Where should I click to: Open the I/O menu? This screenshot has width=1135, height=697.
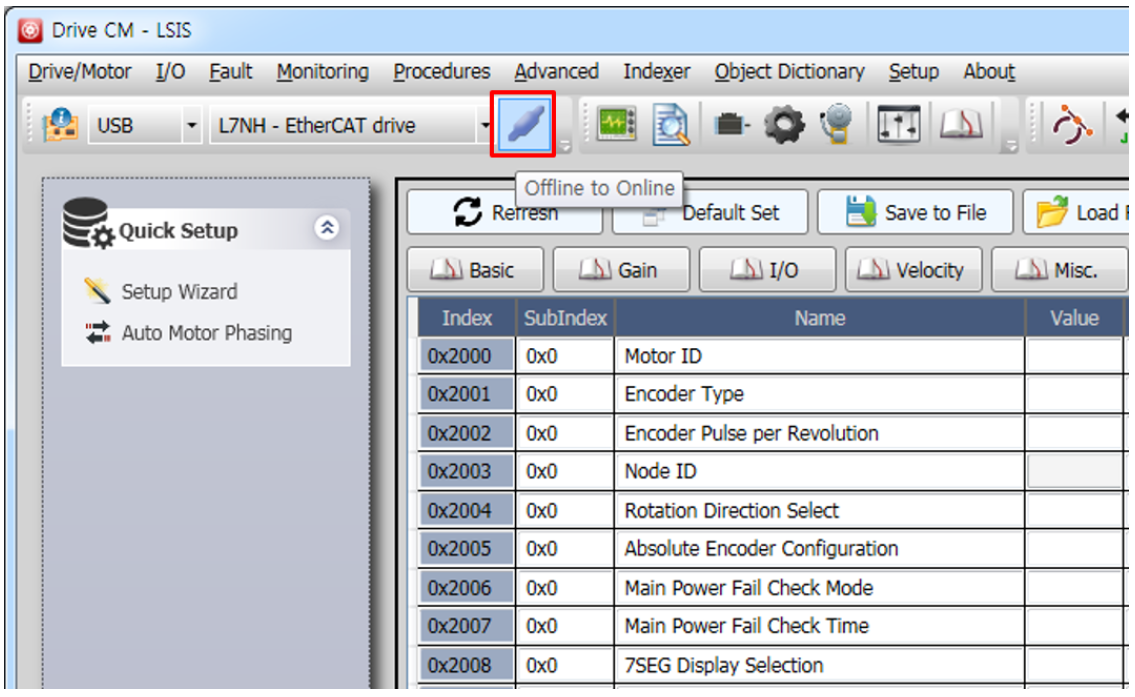coord(170,72)
